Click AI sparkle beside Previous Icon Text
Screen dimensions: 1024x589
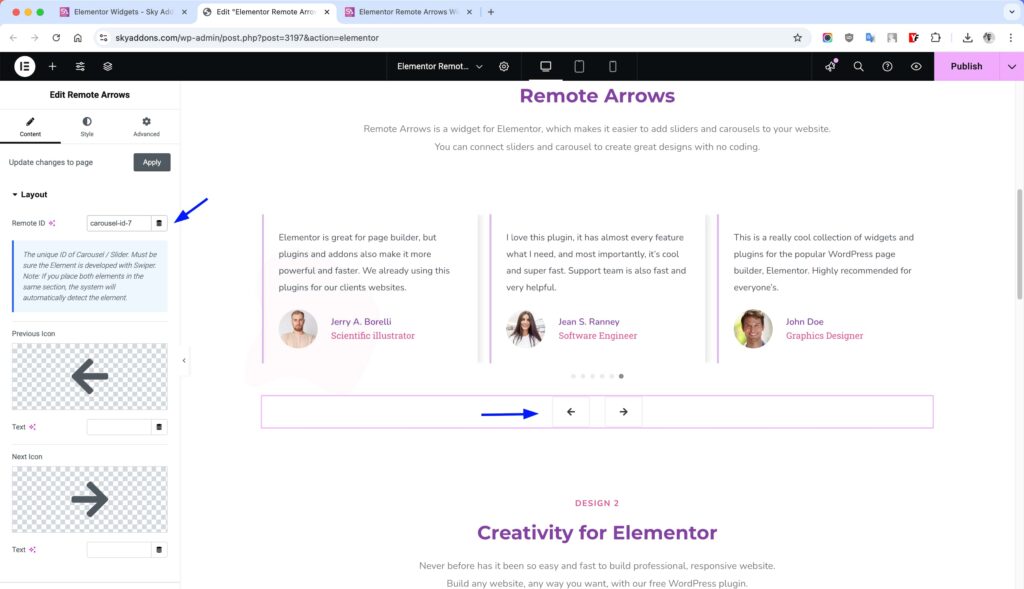(32, 427)
